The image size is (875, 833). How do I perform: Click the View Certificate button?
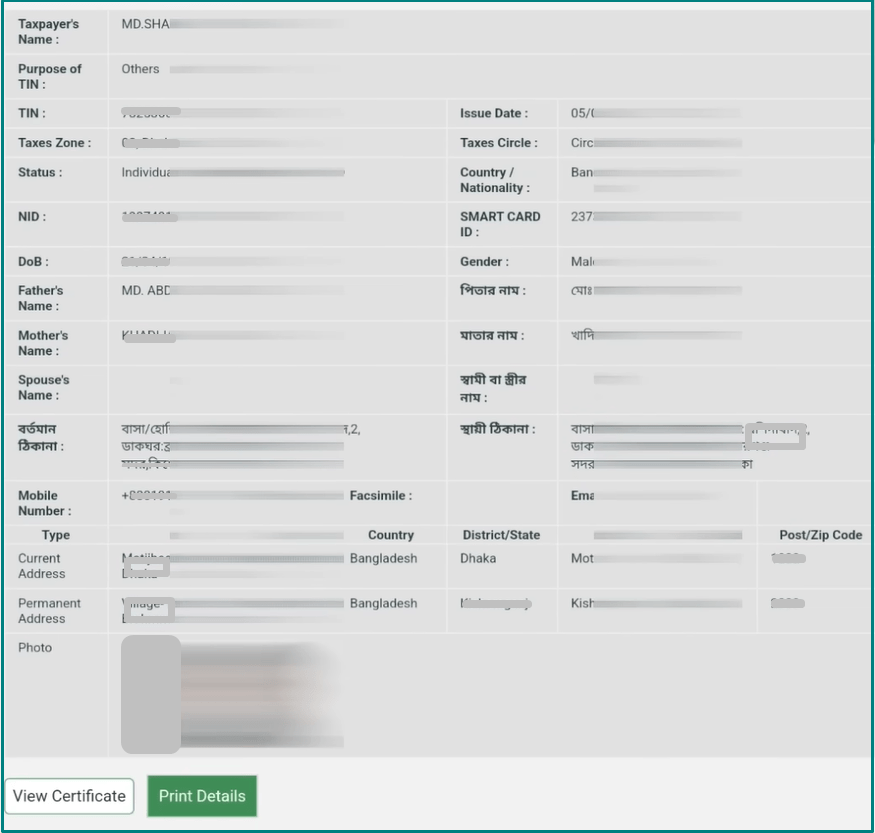[x=69, y=796]
